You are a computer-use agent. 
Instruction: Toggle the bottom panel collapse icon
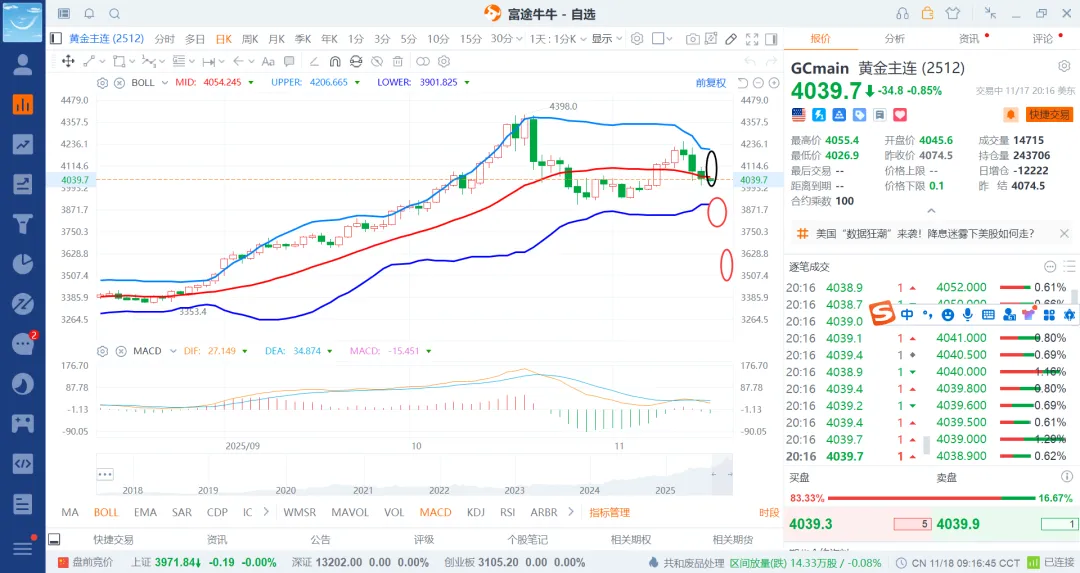tap(54, 539)
